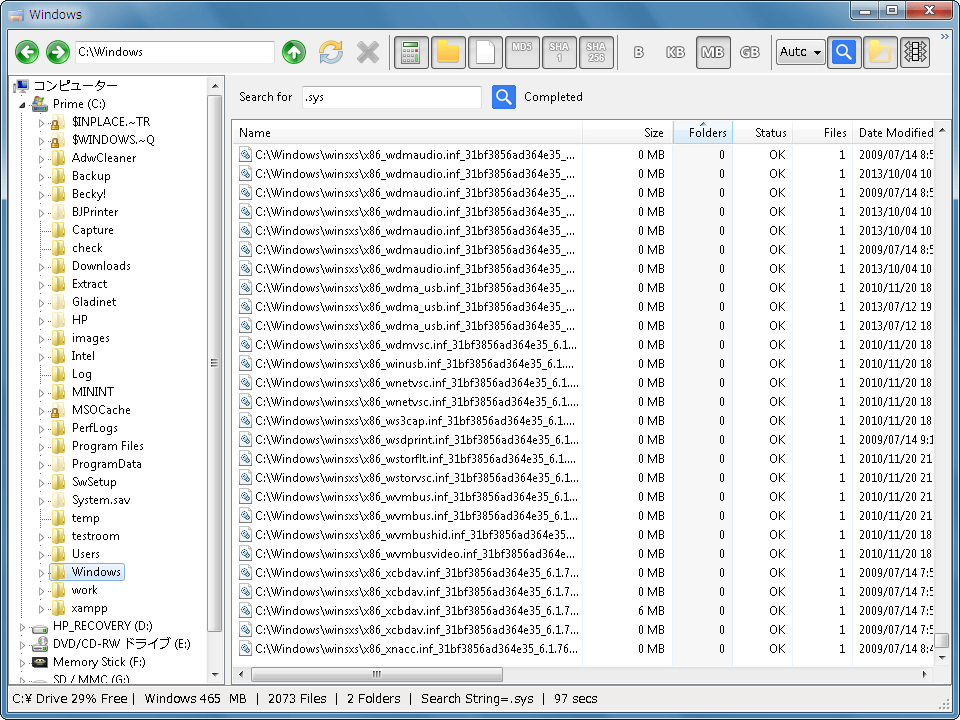Screen dimensions: 960x720
Task: Sort results by Date Modified column
Action: tap(894, 133)
